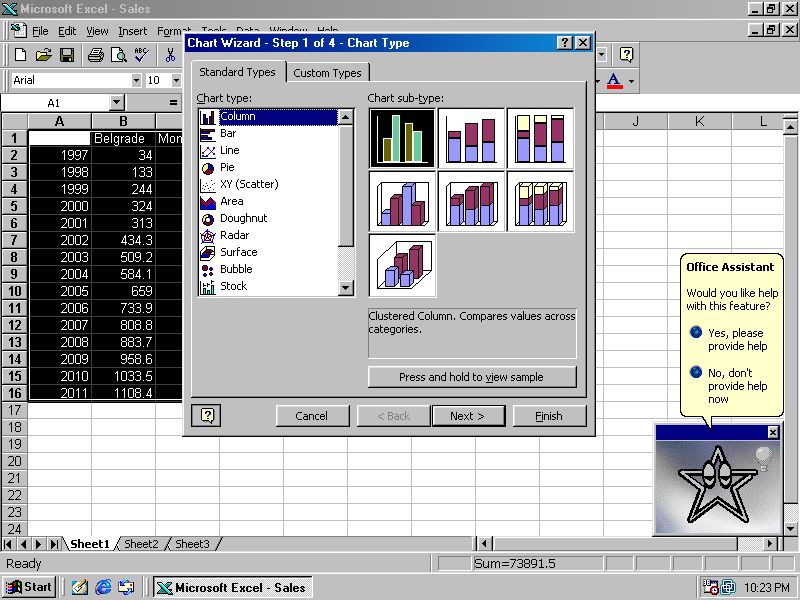Viewport: 800px width, 600px height.
Task: Switch to the Custom Types tab
Action: coord(328,72)
